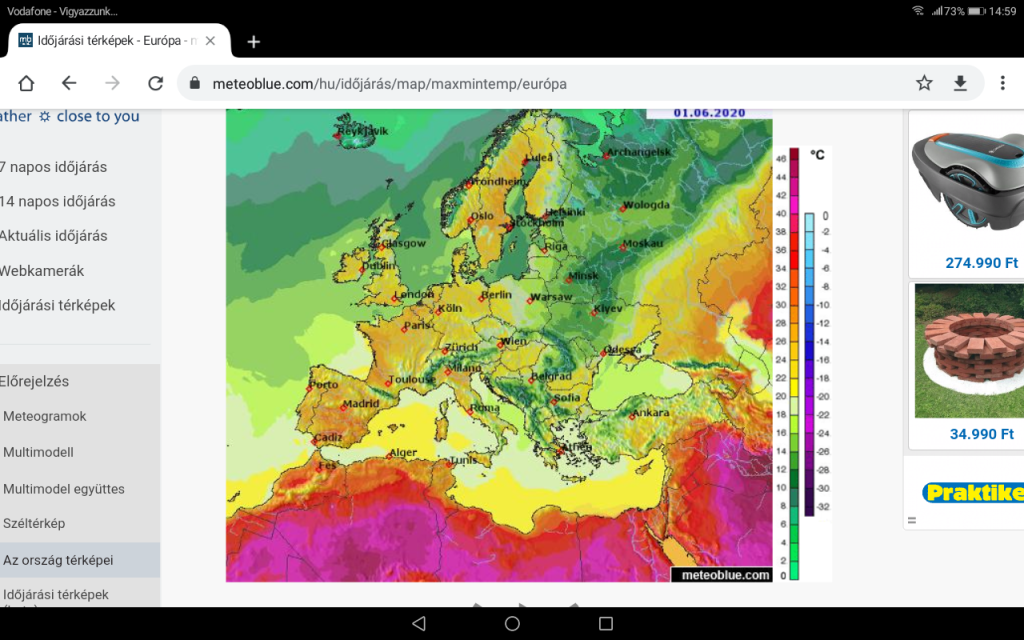
Task: Open the three-dot browser menu
Action: click(x=1002, y=83)
